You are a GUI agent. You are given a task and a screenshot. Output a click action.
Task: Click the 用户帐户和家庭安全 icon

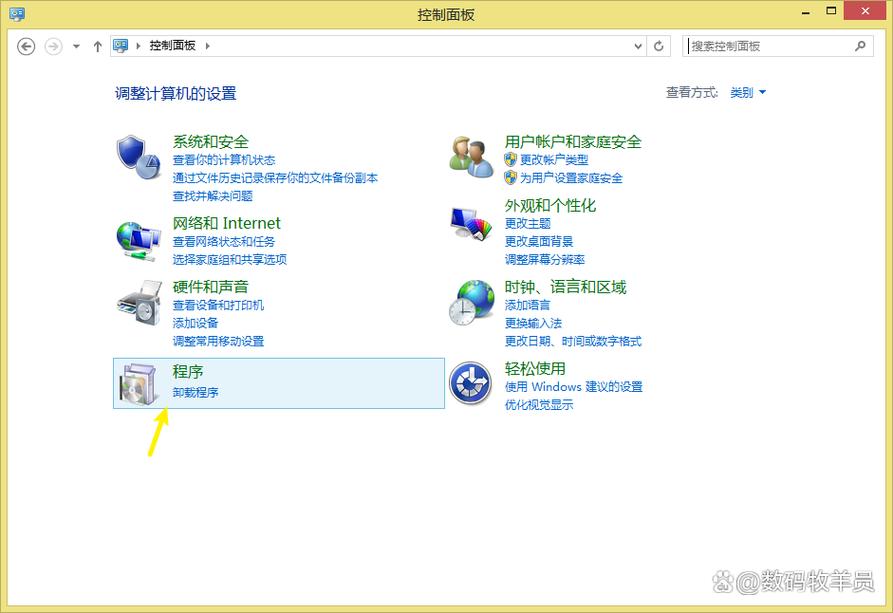coord(470,155)
